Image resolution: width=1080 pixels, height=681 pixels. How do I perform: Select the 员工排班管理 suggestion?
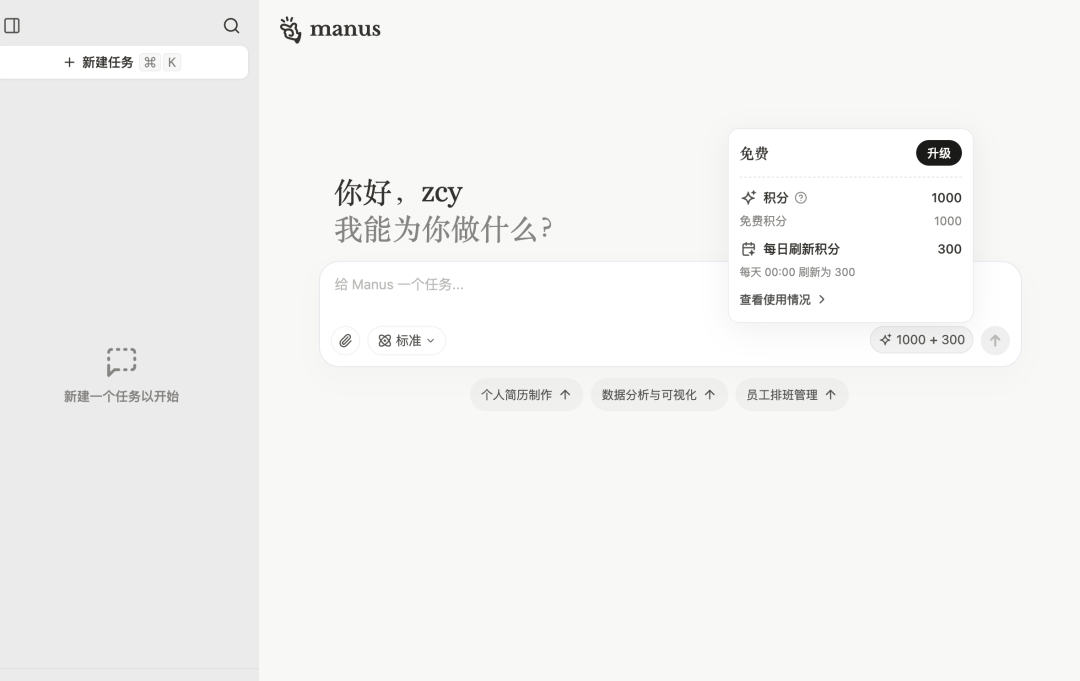pyautogui.click(x=791, y=395)
